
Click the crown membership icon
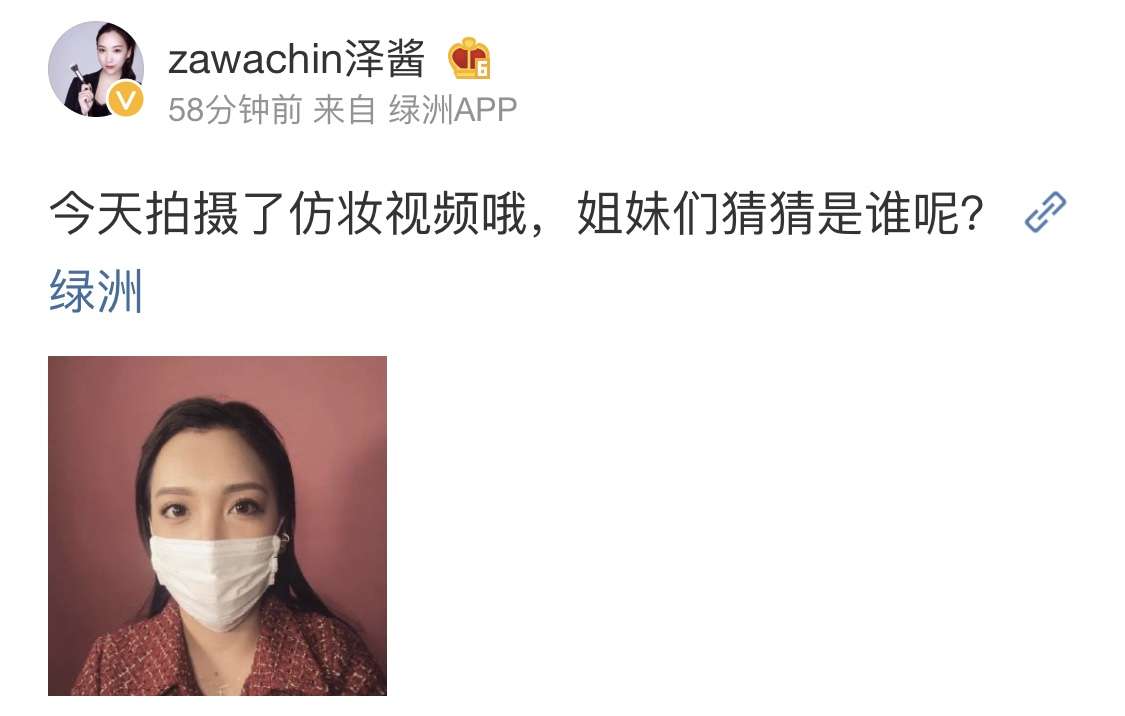coord(469,59)
